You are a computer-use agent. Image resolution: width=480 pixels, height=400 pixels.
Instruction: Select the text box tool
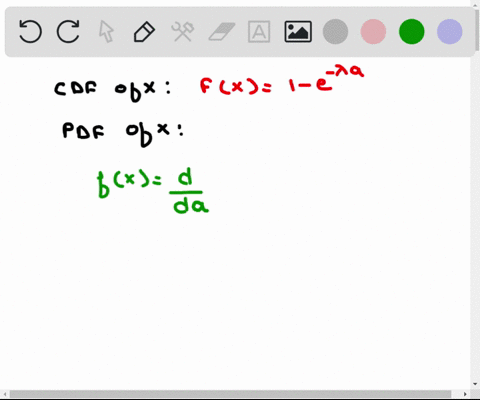click(259, 32)
